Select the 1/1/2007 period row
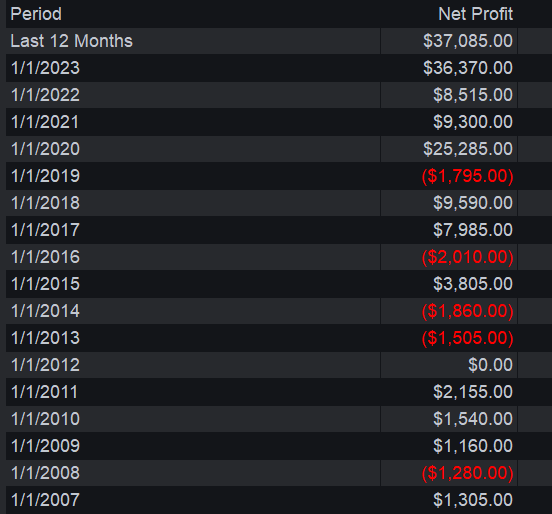The width and height of the screenshot is (552, 514). tap(279, 500)
